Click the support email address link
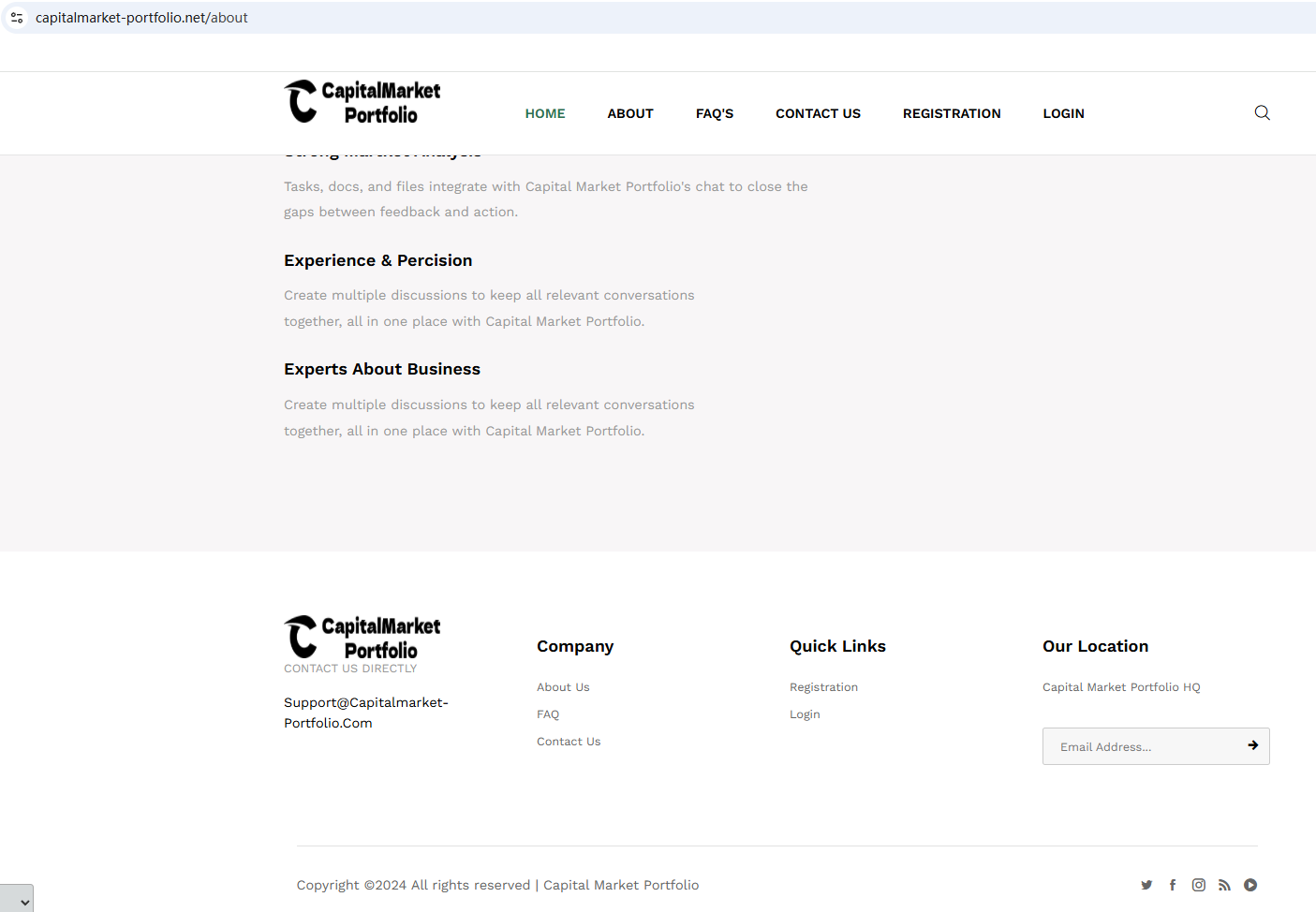 point(365,713)
